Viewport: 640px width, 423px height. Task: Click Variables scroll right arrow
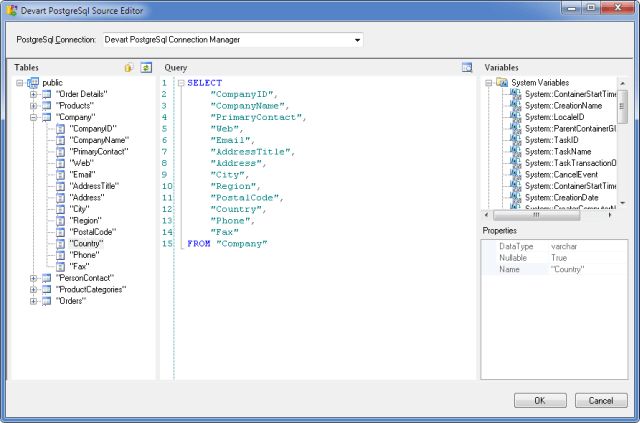[610, 215]
